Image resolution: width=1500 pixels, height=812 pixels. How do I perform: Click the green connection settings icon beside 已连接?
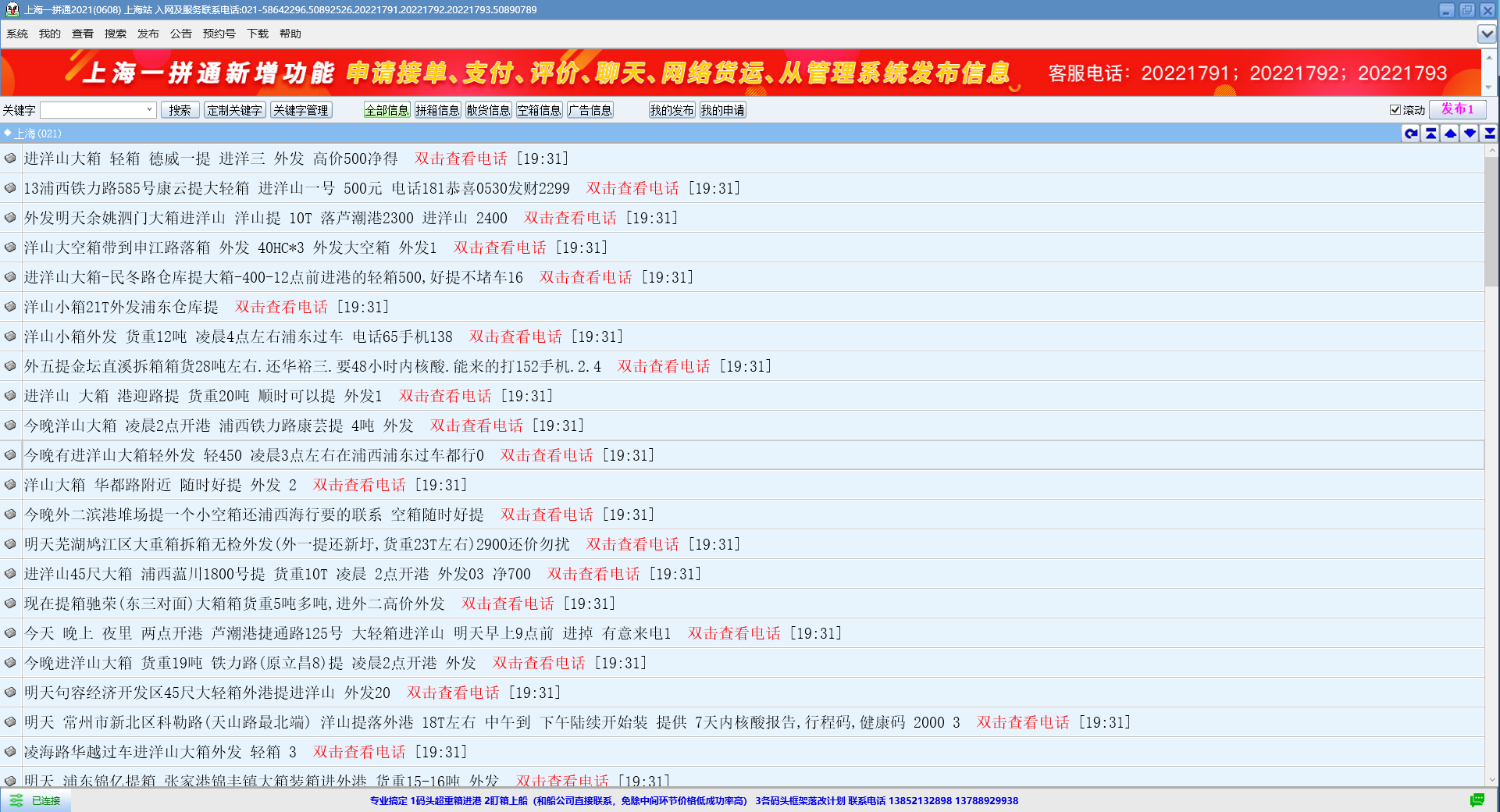pos(16,800)
